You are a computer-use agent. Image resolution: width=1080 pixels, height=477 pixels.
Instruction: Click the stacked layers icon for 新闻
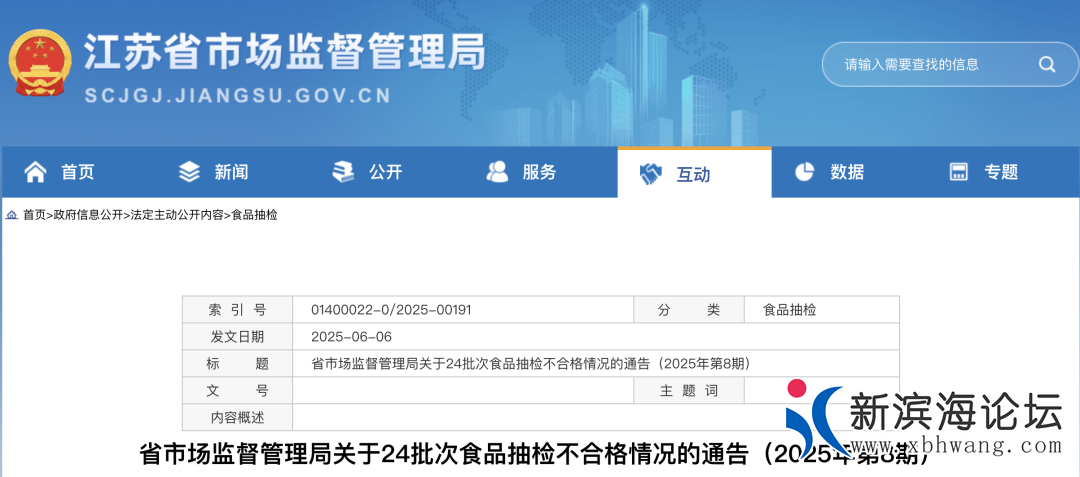click(x=189, y=172)
